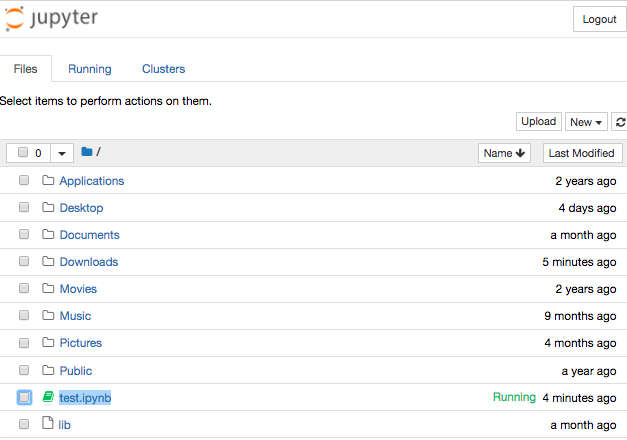Click the Logout button
627x440 pixels.
coord(599,19)
